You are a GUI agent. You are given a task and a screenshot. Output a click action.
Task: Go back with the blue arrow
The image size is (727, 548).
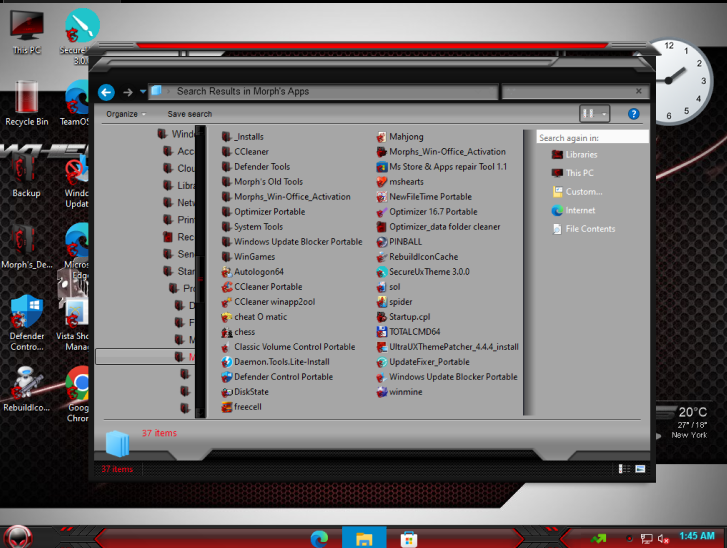point(106,93)
